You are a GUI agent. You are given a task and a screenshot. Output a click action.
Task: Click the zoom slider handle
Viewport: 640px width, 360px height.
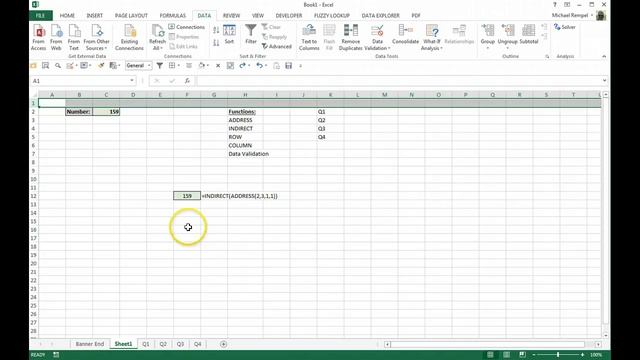pos(558,355)
